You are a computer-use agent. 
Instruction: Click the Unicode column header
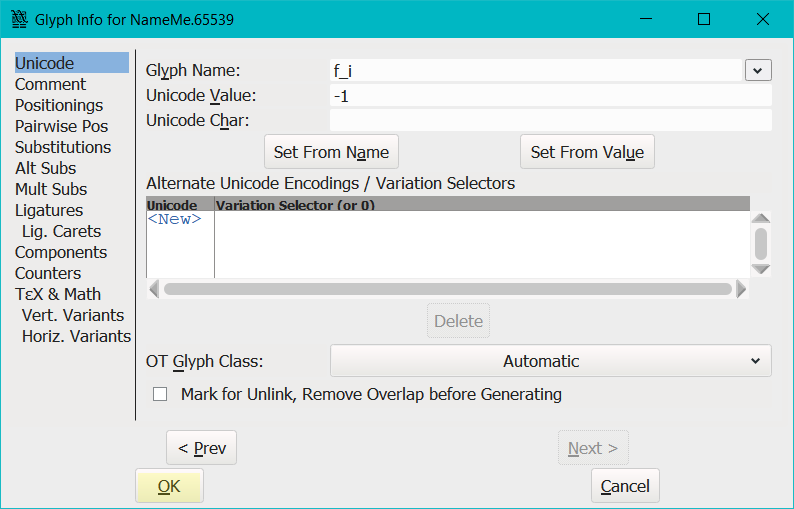point(180,205)
